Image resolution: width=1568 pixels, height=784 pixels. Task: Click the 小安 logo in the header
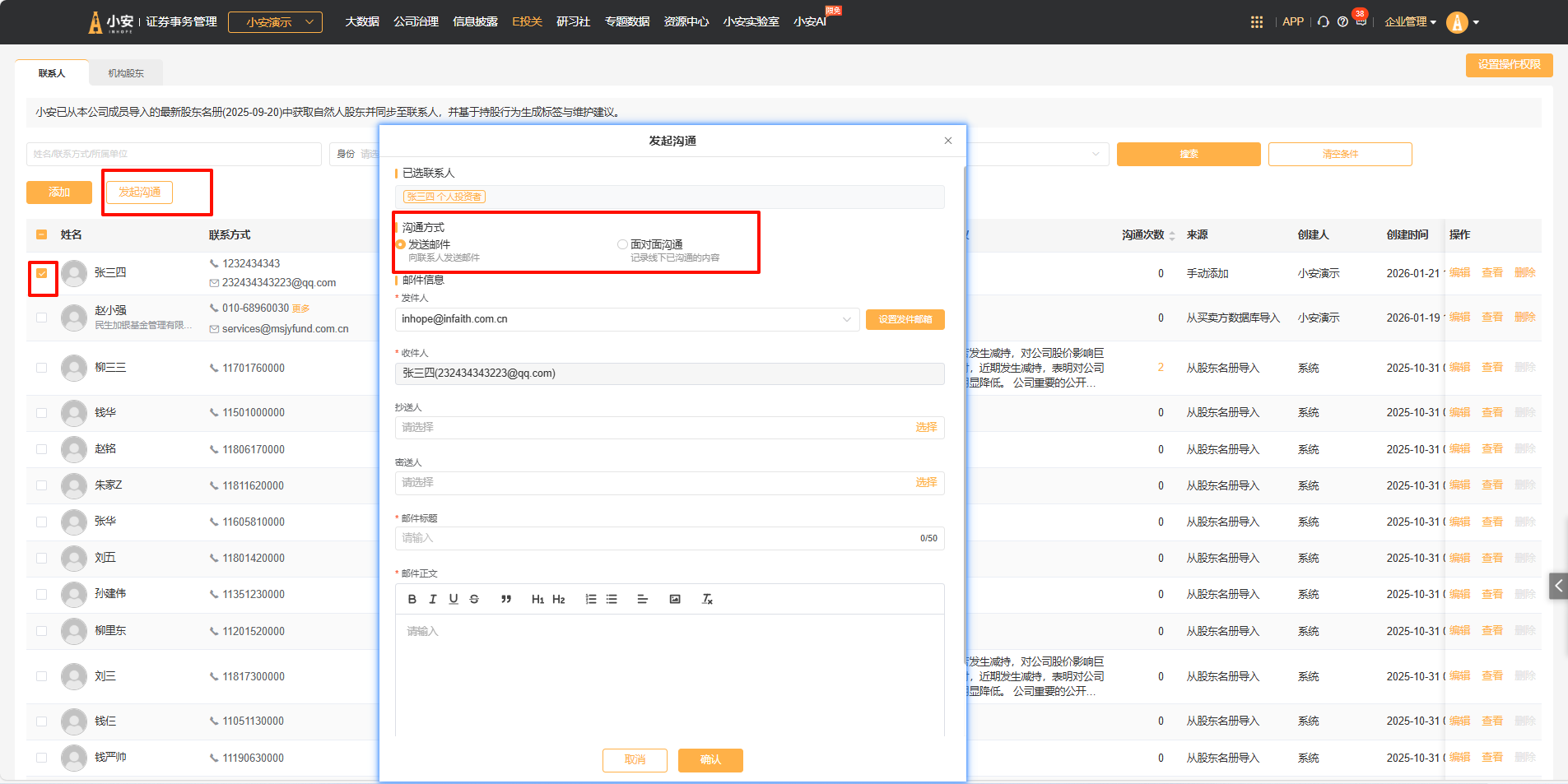pyautogui.click(x=111, y=22)
